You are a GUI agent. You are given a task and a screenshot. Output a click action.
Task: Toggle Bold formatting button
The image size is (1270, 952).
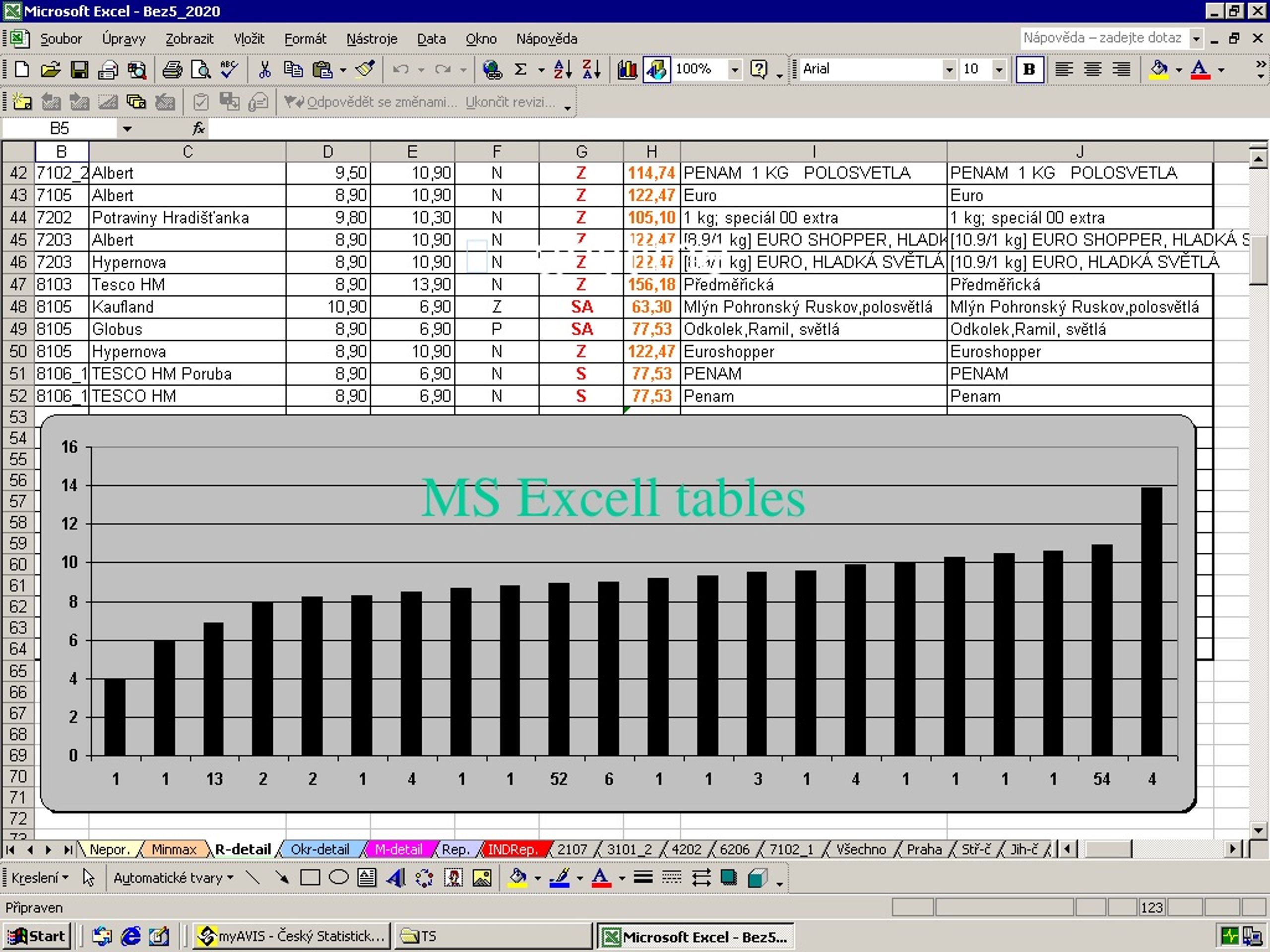click(1029, 69)
